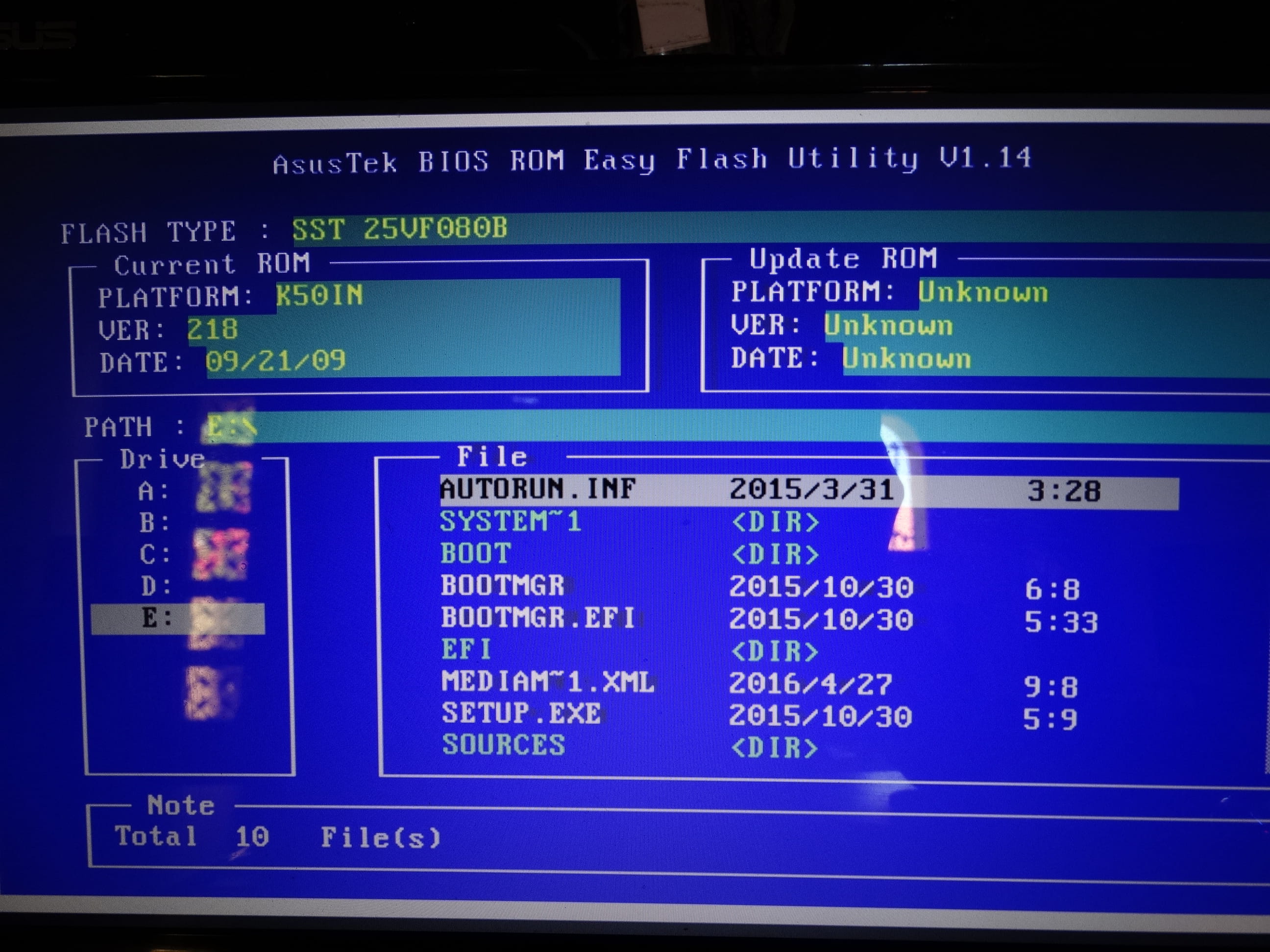This screenshot has width=1270, height=952.
Task: Open the BOOT directory
Action: click(476, 554)
